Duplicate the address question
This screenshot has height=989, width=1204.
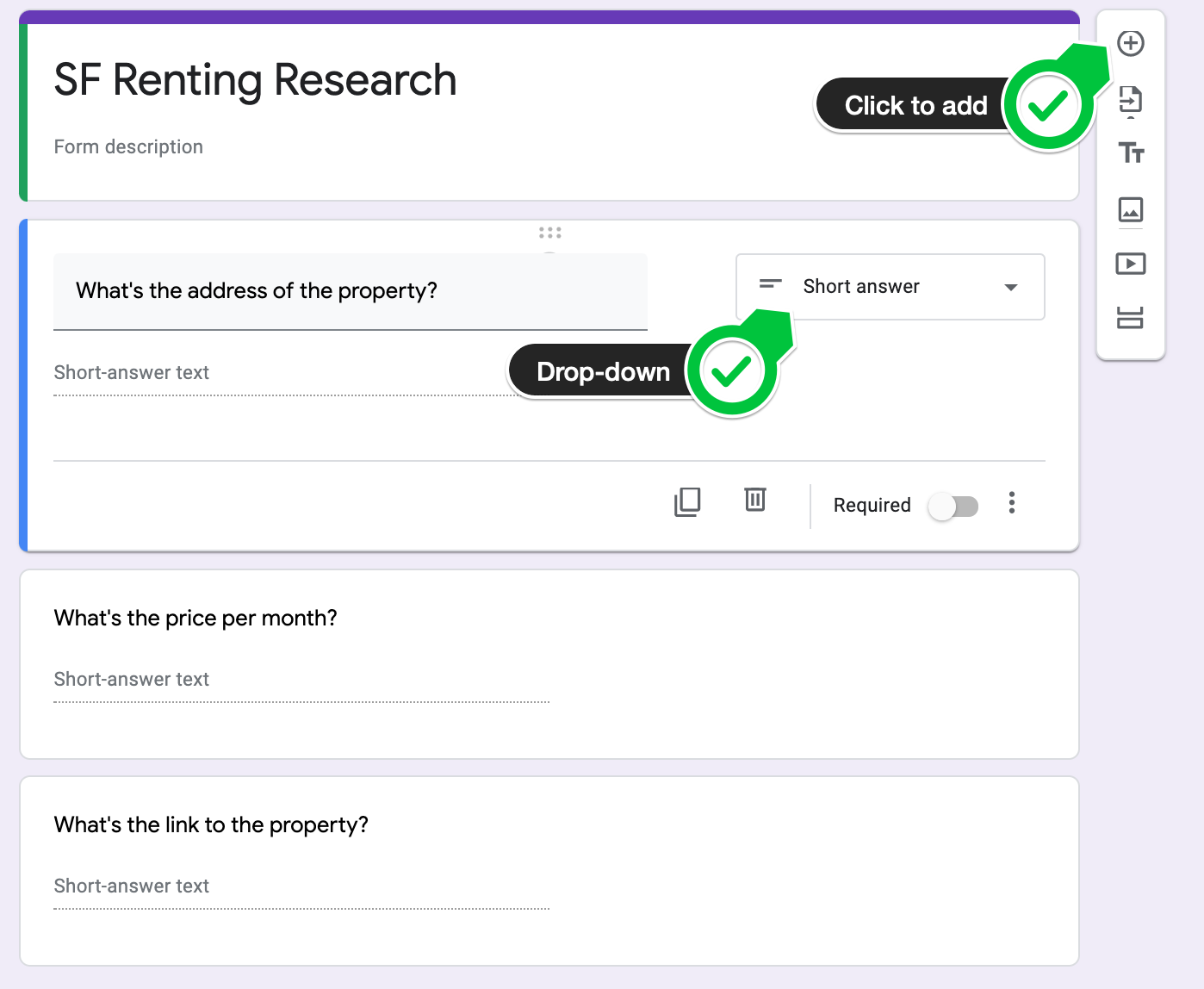(687, 502)
